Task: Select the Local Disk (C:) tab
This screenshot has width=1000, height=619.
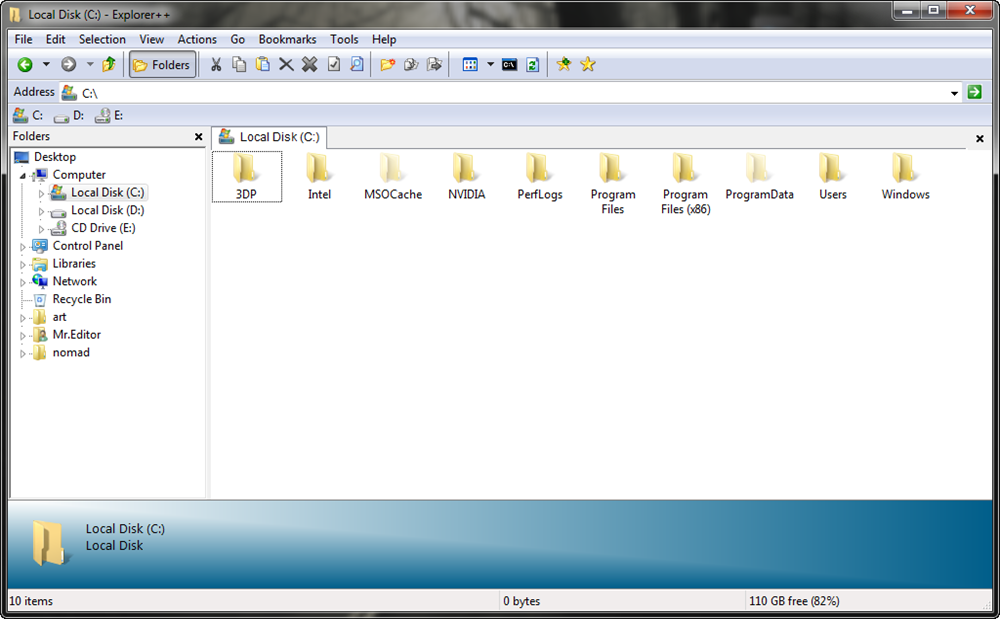Action: (x=269, y=137)
